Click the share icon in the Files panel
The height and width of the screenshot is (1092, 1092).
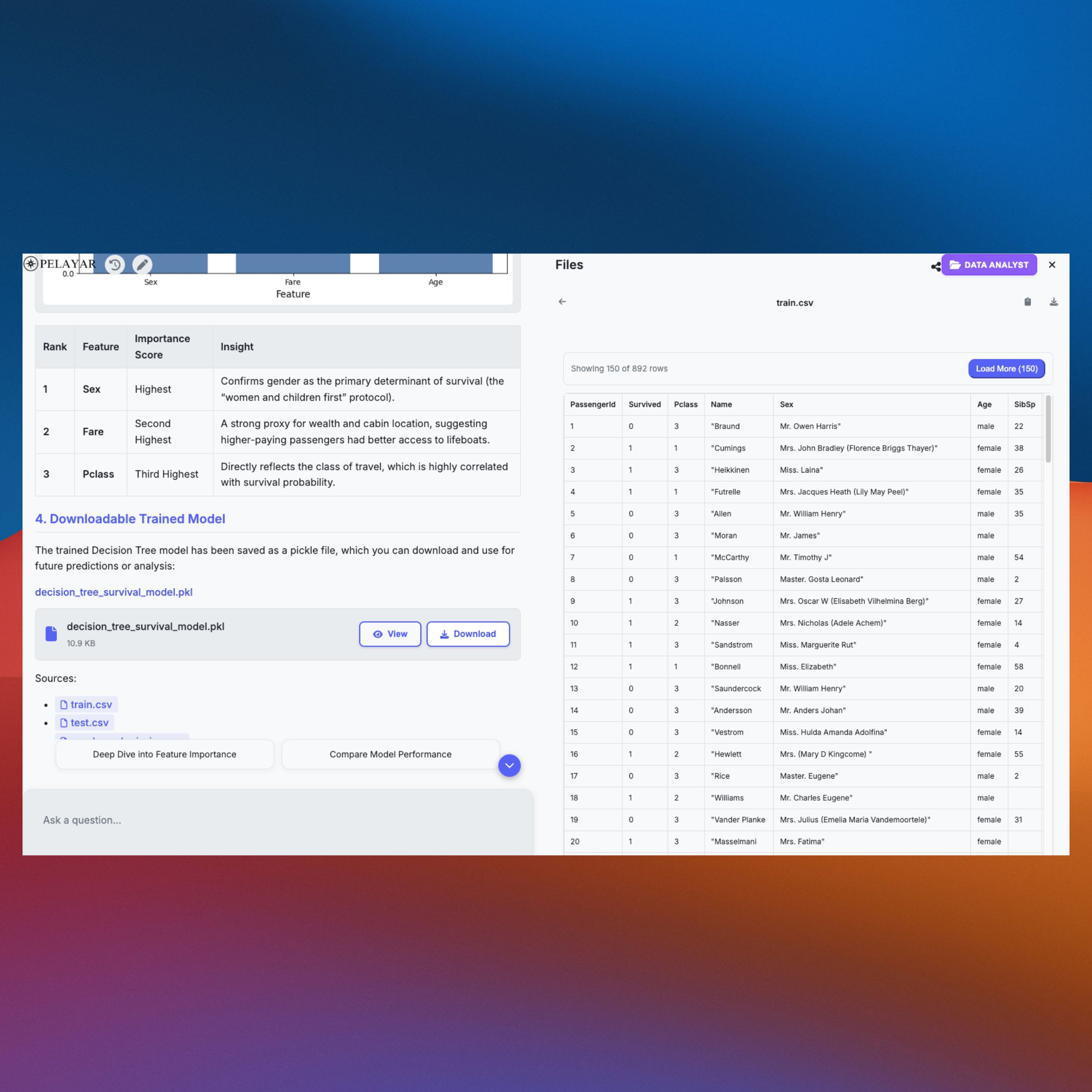coord(936,266)
